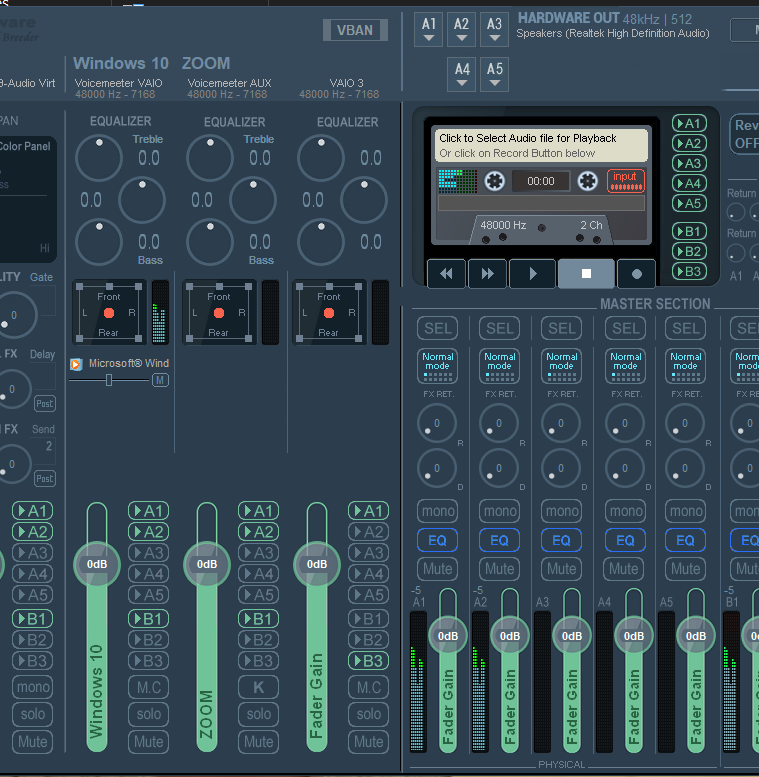Open the VBAN panel
Viewport: 759px width, 777px height.
[355, 30]
